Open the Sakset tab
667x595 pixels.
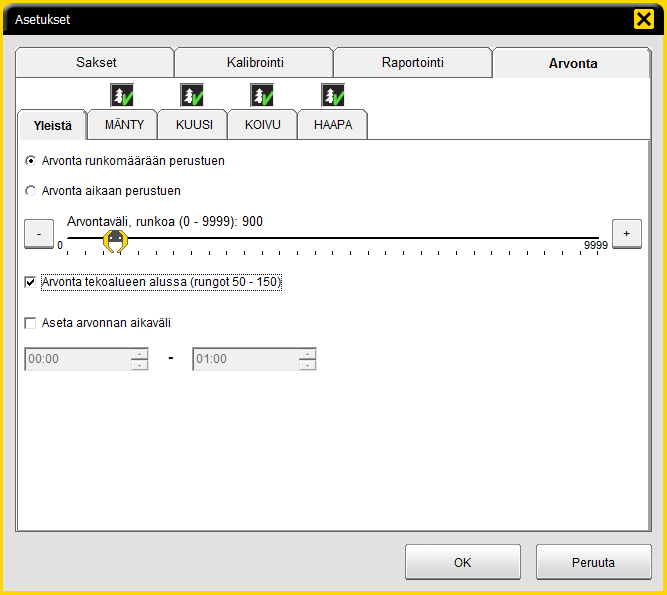click(96, 63)
